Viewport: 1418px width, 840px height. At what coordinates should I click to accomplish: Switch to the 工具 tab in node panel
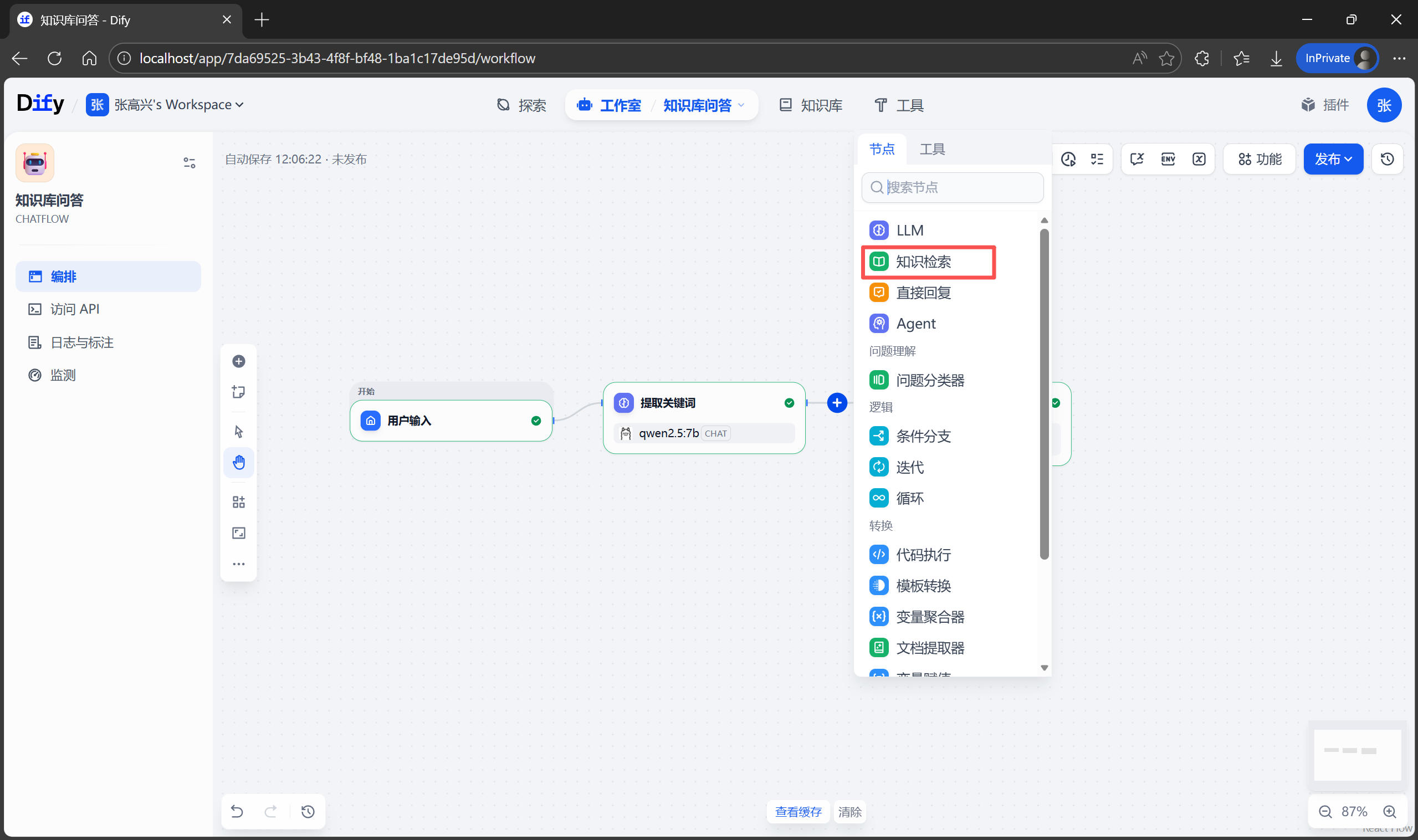[x=931, y=149]
